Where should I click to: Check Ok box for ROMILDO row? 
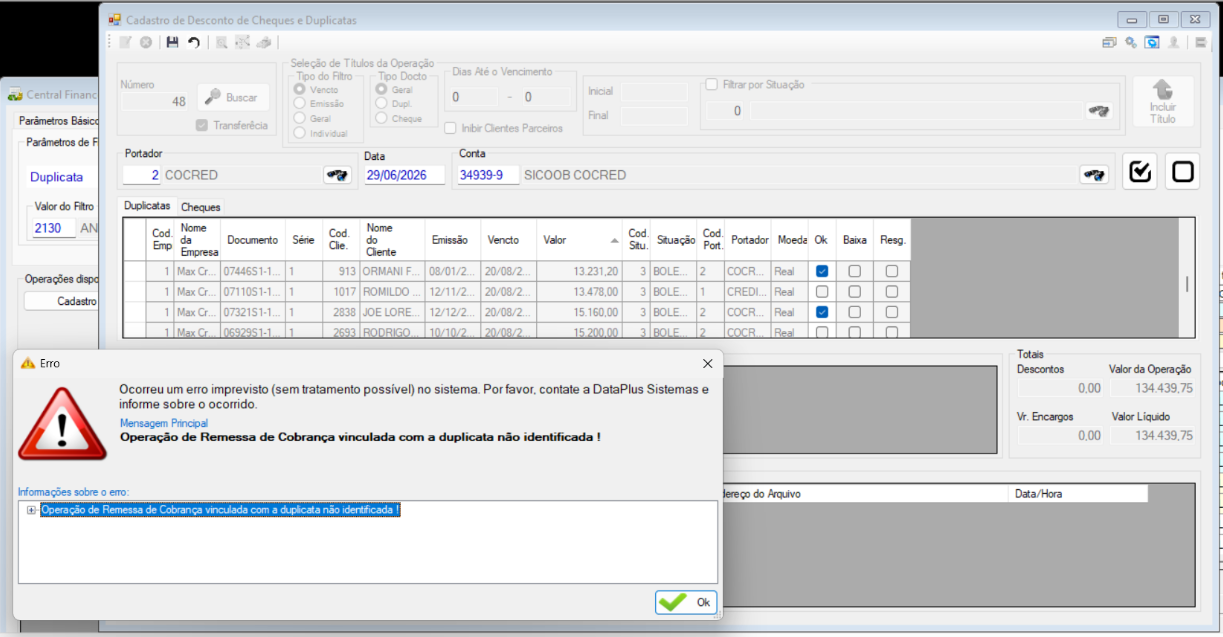coord(822,292)
